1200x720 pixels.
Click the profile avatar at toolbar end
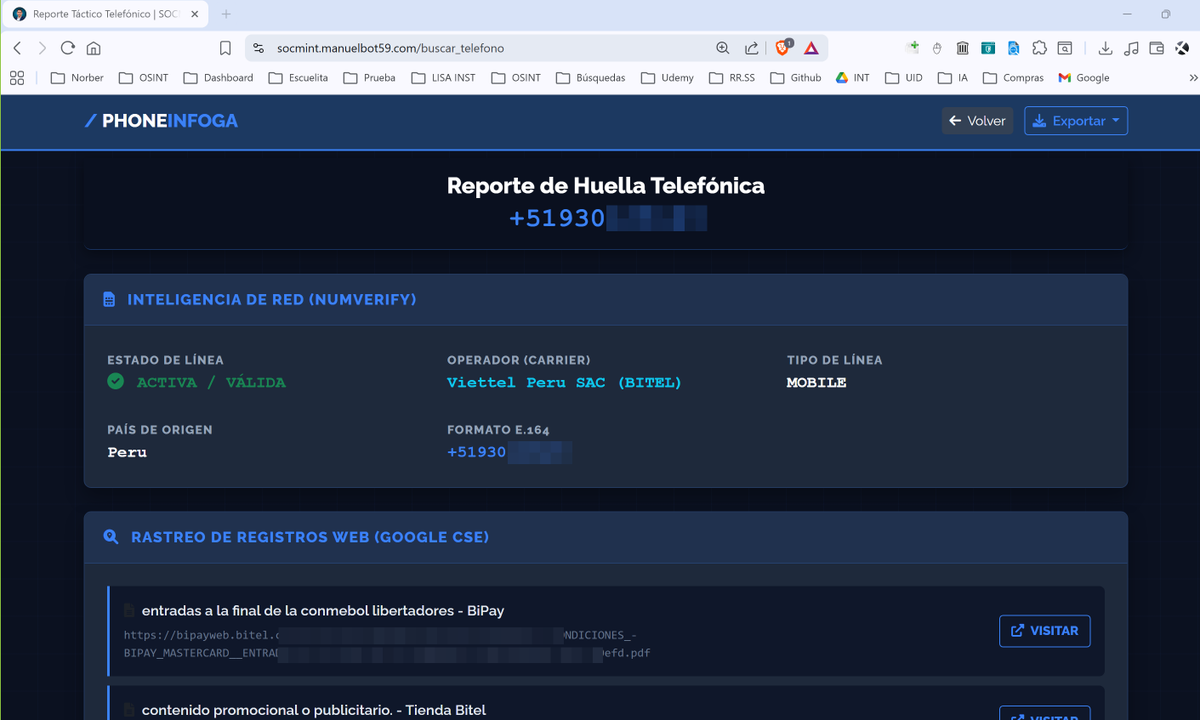click(x=1184, y=48)
